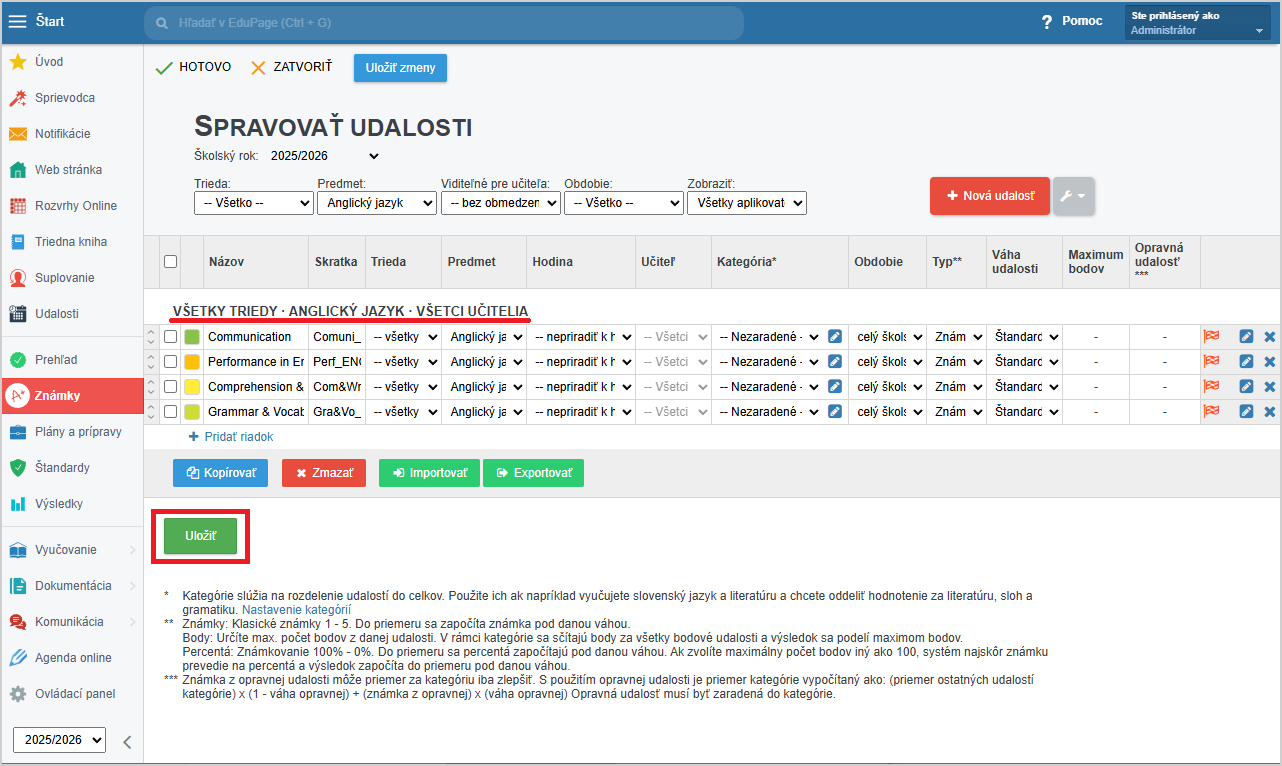Select the Grammar & Vocab row checkbox
Viewport: 1282px width, 766px height.
170,412
